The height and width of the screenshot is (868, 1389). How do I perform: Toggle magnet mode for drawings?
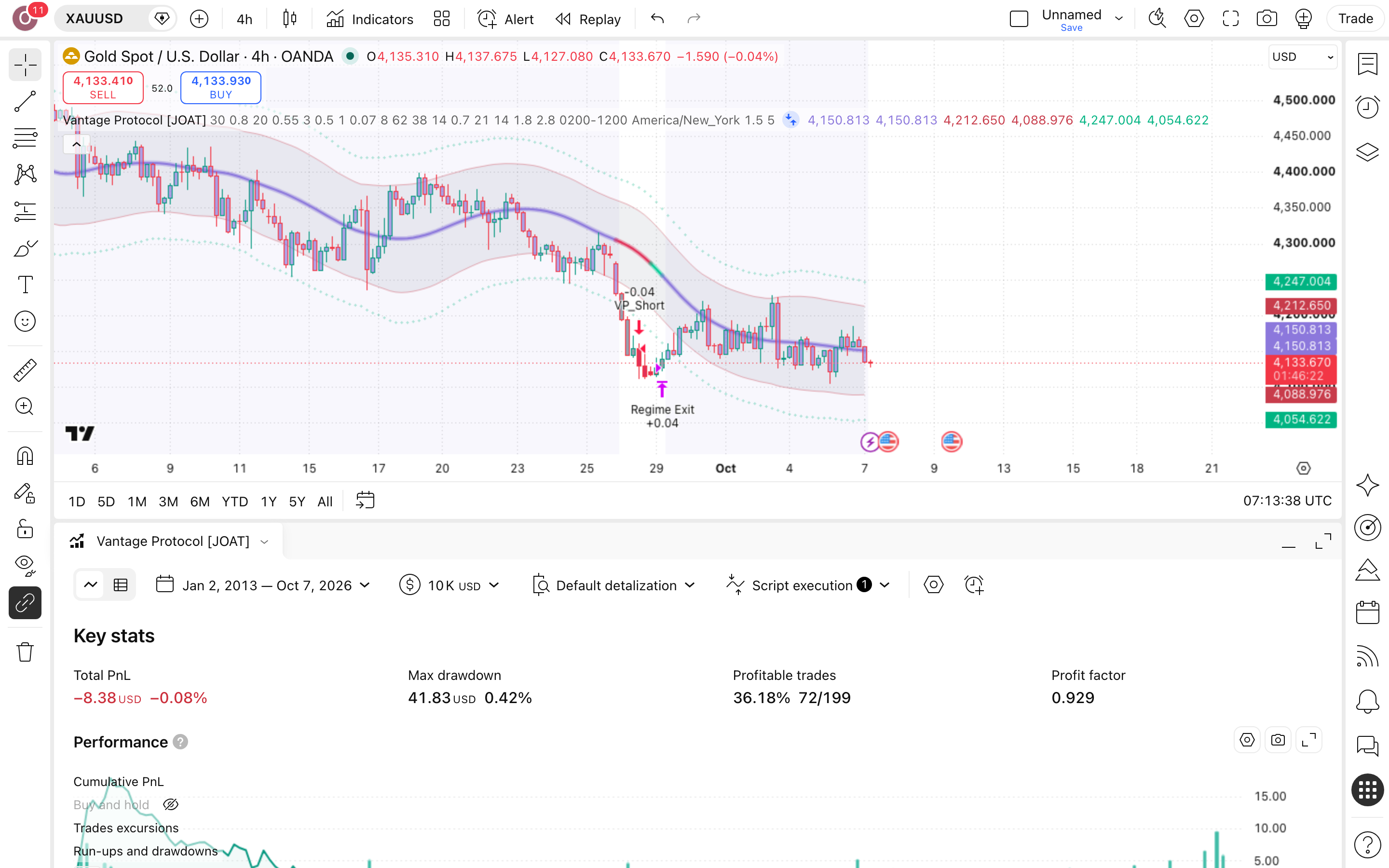pos(25,456)
